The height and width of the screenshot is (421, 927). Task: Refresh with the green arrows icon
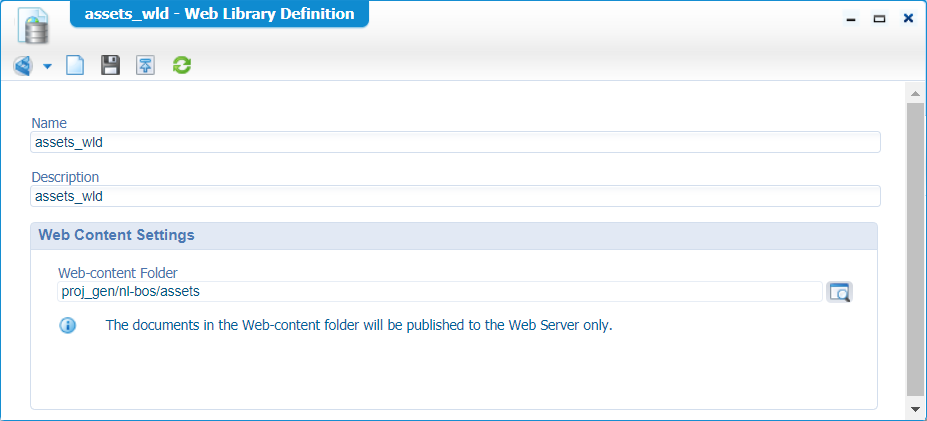pyautogui.click(x=181, y=66)
